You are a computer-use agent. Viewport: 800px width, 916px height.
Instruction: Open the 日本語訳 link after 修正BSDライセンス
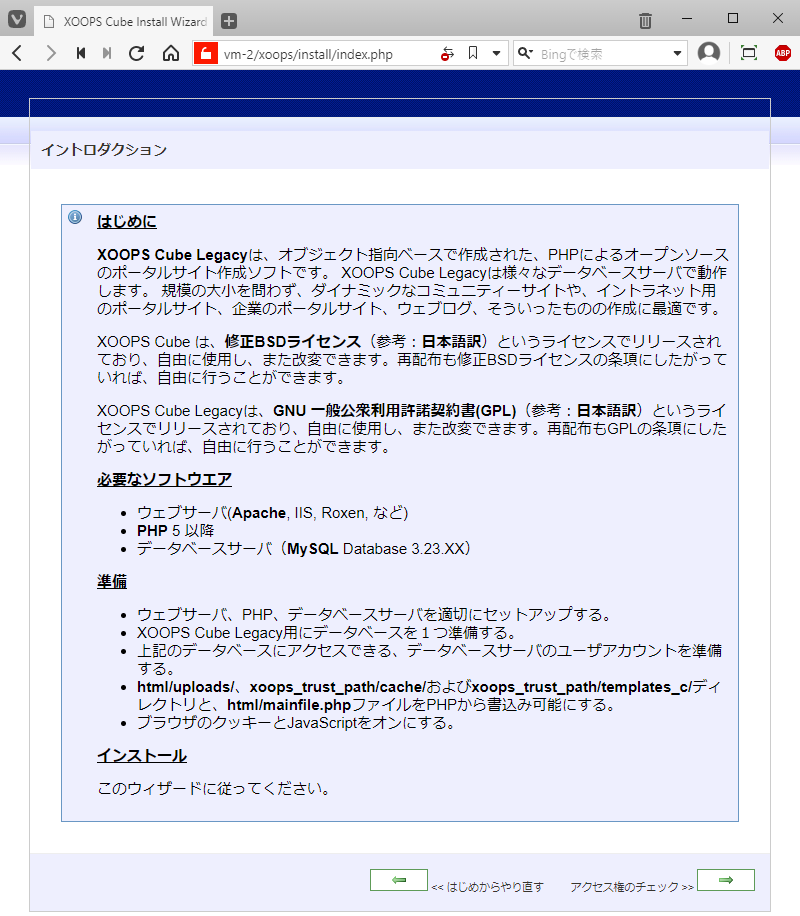pyautogui.click(x=451, y=342)
